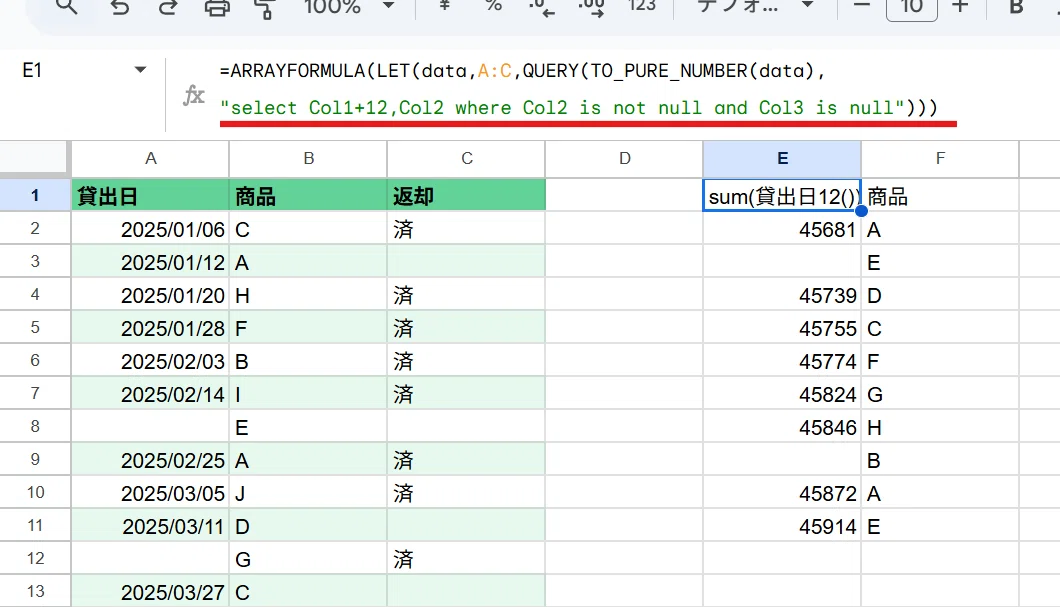Open the font family dropdown

click(755, 6)
